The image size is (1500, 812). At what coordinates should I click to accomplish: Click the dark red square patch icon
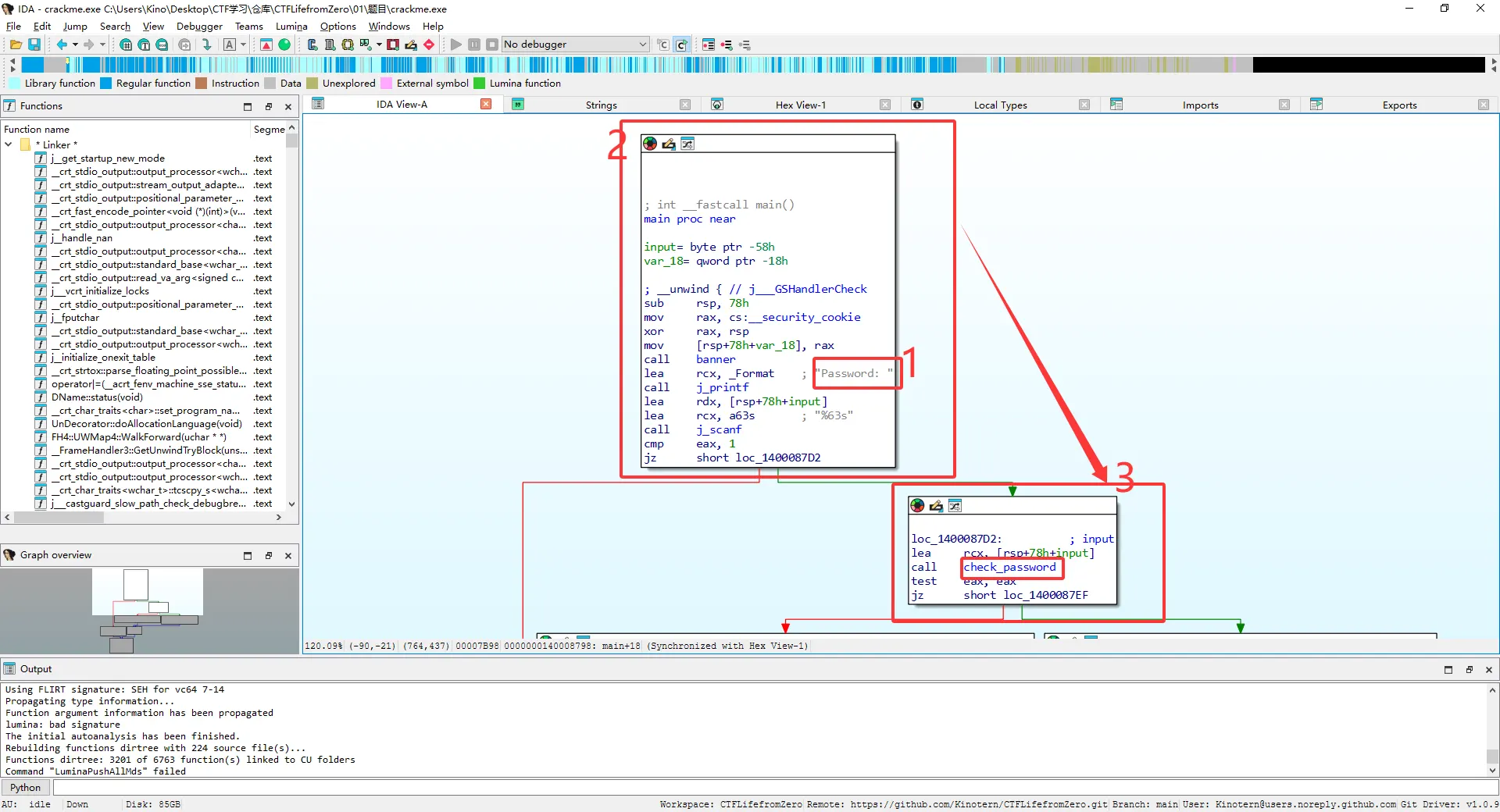click(393, 45)
